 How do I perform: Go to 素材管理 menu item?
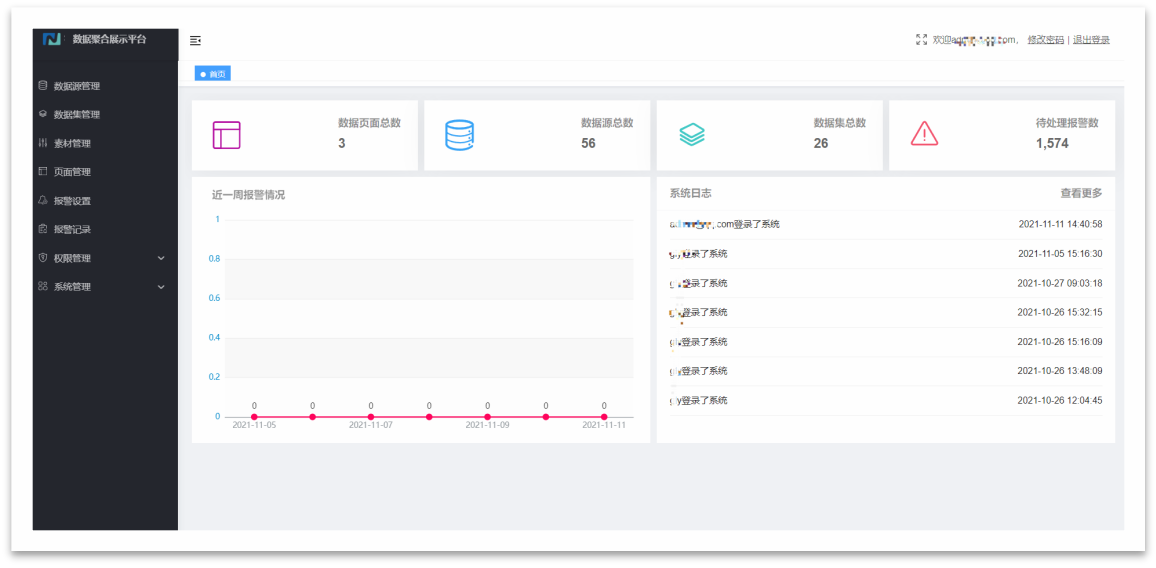[x=72, y=144]
